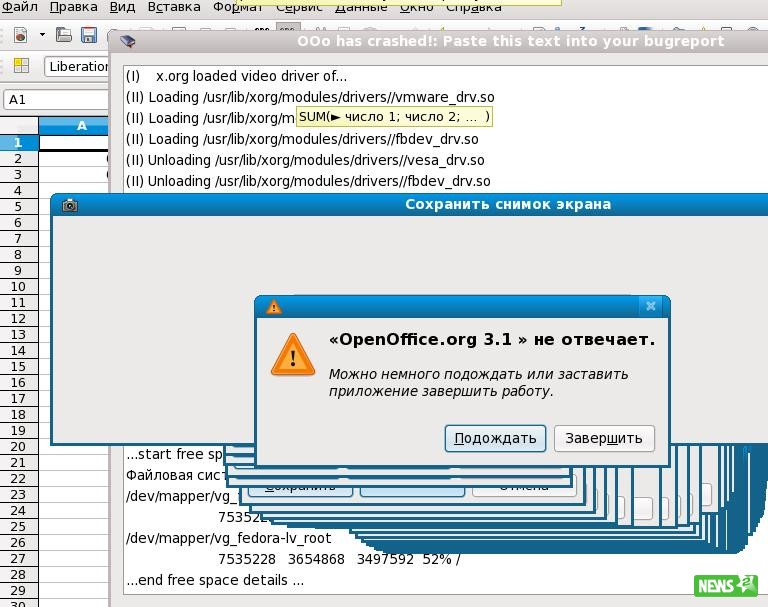Select row header 20

coord(19,447)
